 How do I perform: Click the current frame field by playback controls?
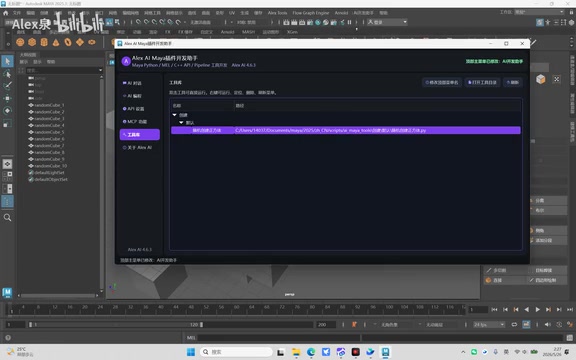click(x=478, y=310)
